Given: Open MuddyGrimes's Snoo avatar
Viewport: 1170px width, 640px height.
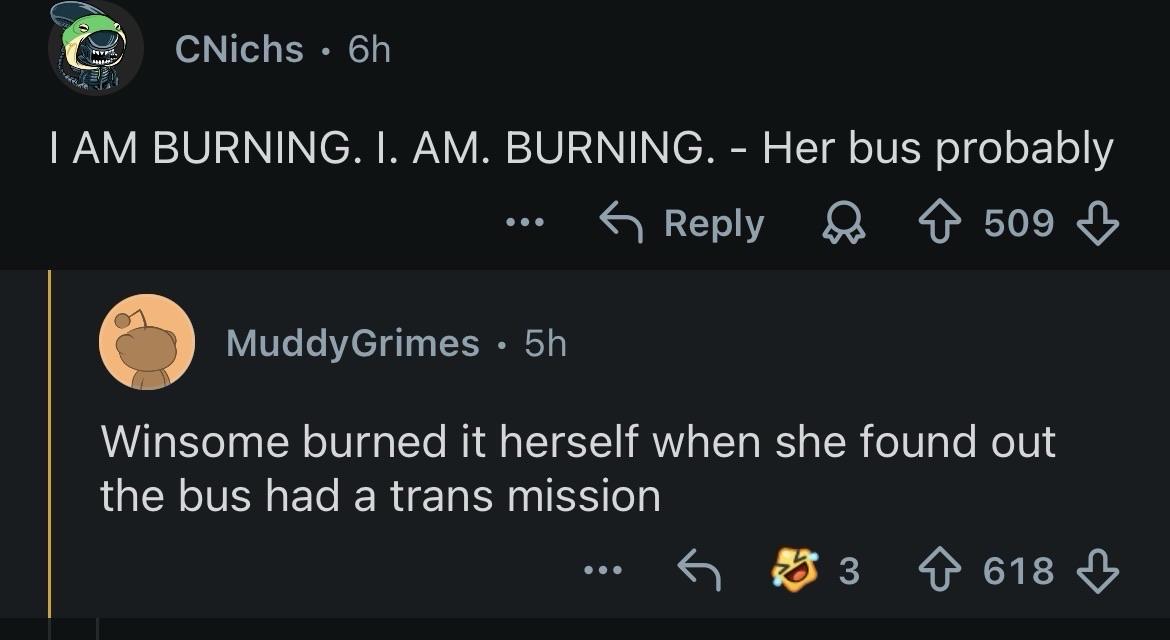Looking at the screenshot, I should [146, 343].
